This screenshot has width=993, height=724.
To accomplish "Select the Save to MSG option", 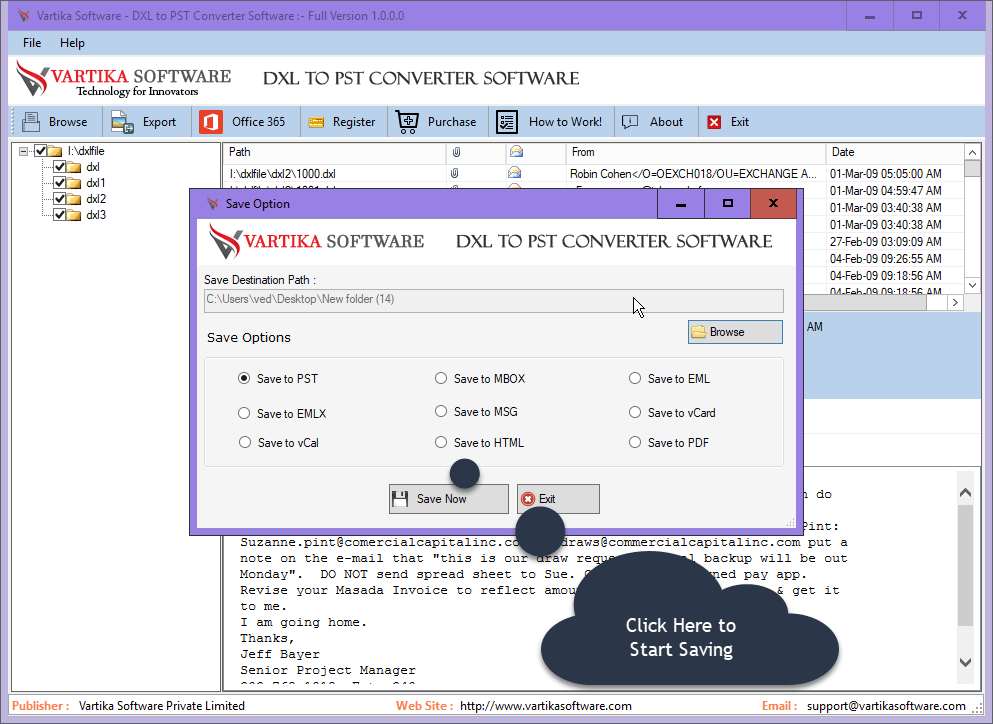I will pos(441,411).
